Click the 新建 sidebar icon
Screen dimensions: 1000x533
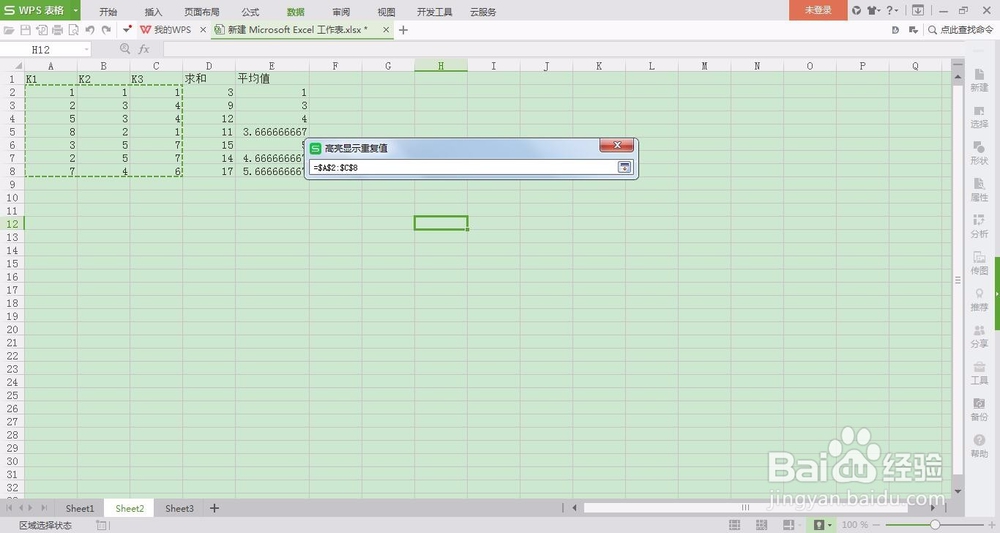point(980,81)
